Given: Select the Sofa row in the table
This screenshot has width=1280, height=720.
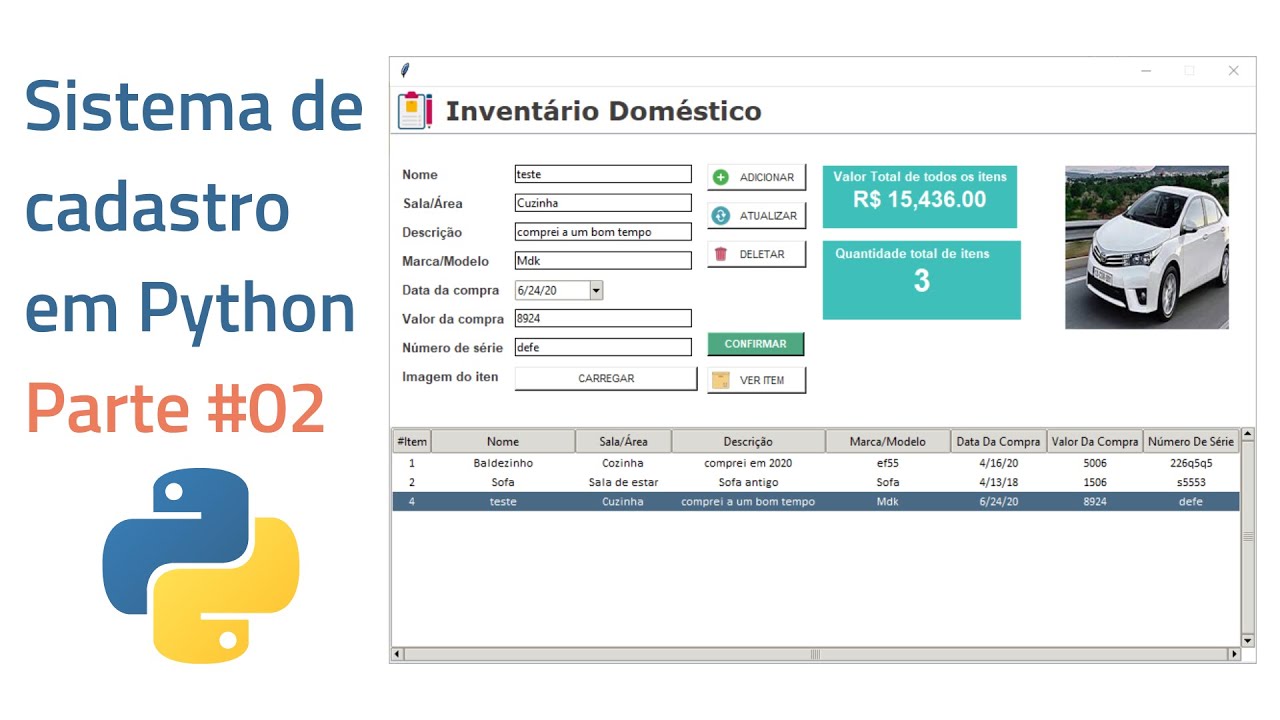Looking at the screenshot, I should click(503, 482).
